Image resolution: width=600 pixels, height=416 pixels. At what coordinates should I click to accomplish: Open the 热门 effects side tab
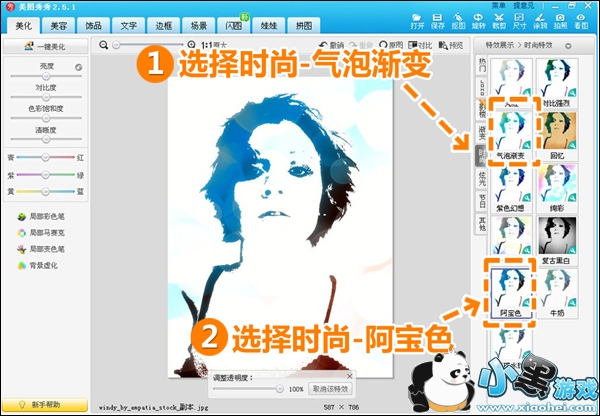482,65
